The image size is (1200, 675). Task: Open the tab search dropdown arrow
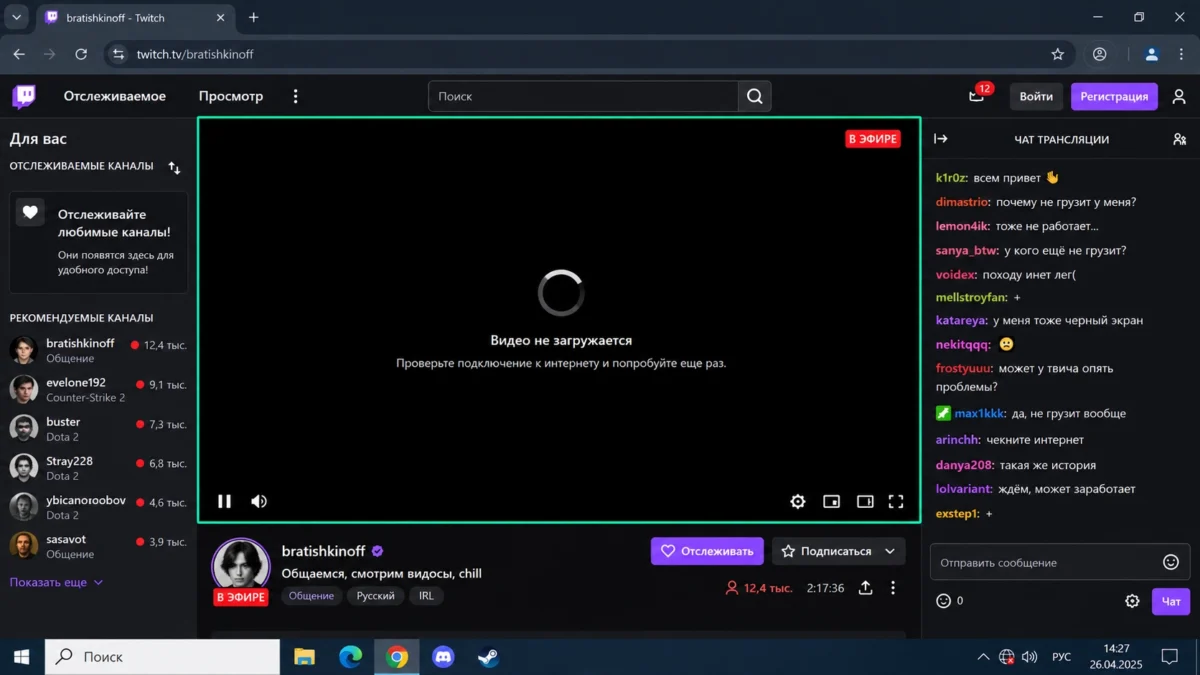pos(16,17)
